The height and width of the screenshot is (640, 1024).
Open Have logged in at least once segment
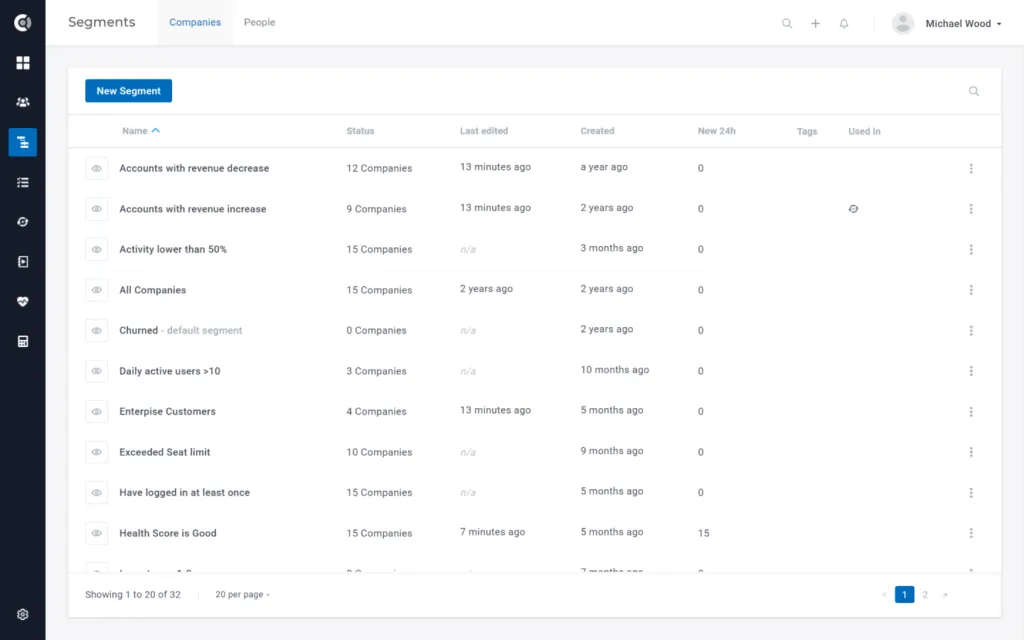pyautogui.click(x=184, y=492)
